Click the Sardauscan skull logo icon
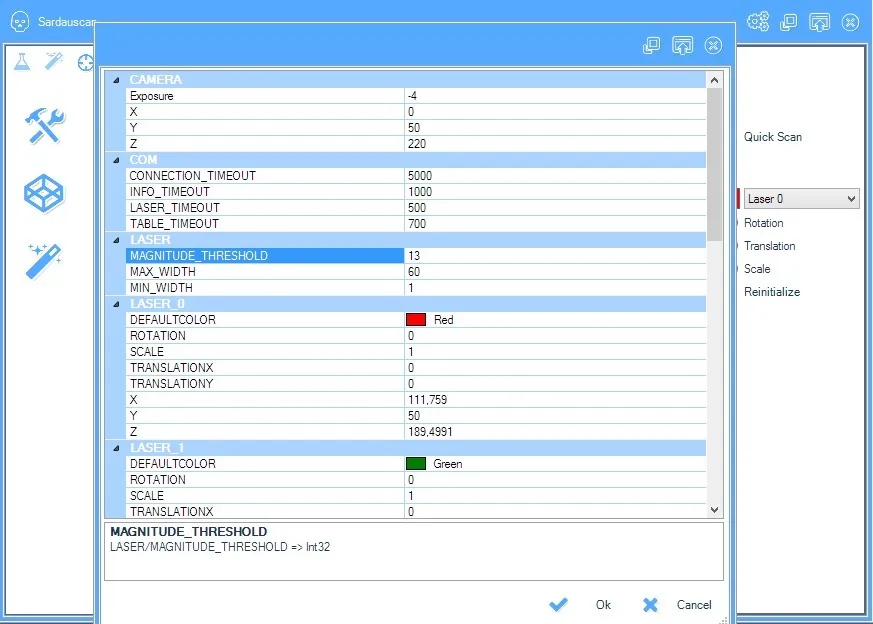Image resolution: width=873 pixels, height=624 pixels. [20, 22]
